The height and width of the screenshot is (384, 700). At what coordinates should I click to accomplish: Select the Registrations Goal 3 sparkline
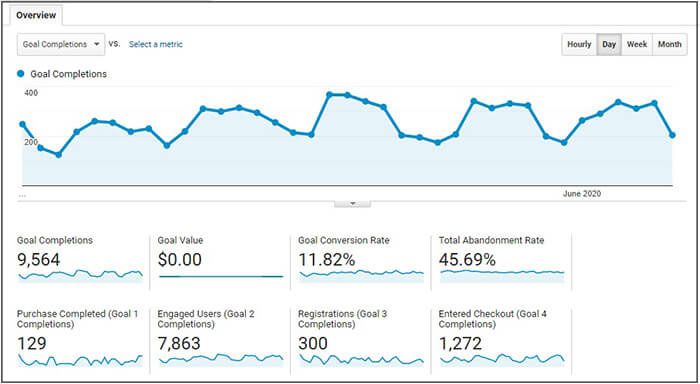pyautogui.click(x=361, y=360)
